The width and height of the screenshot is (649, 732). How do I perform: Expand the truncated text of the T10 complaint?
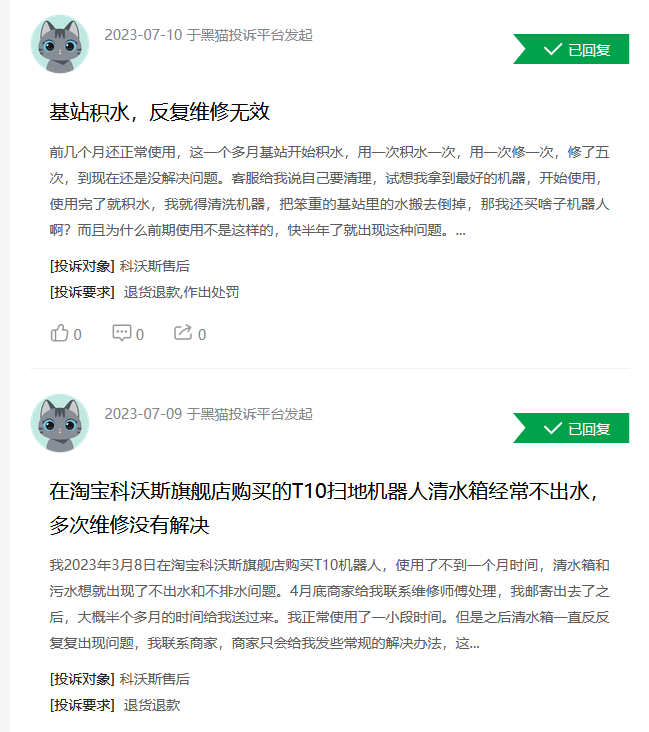(x=475, y=644)
